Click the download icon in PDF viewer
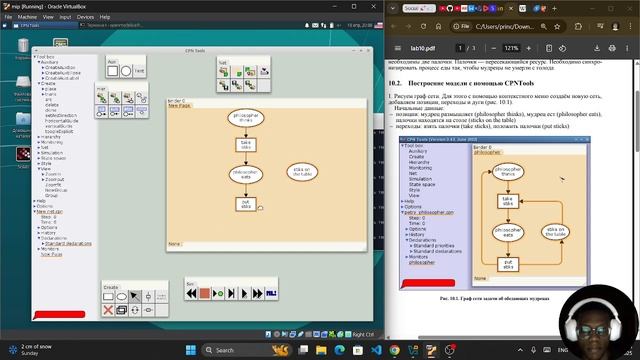640x360 pixels. (x=597, y=48)
